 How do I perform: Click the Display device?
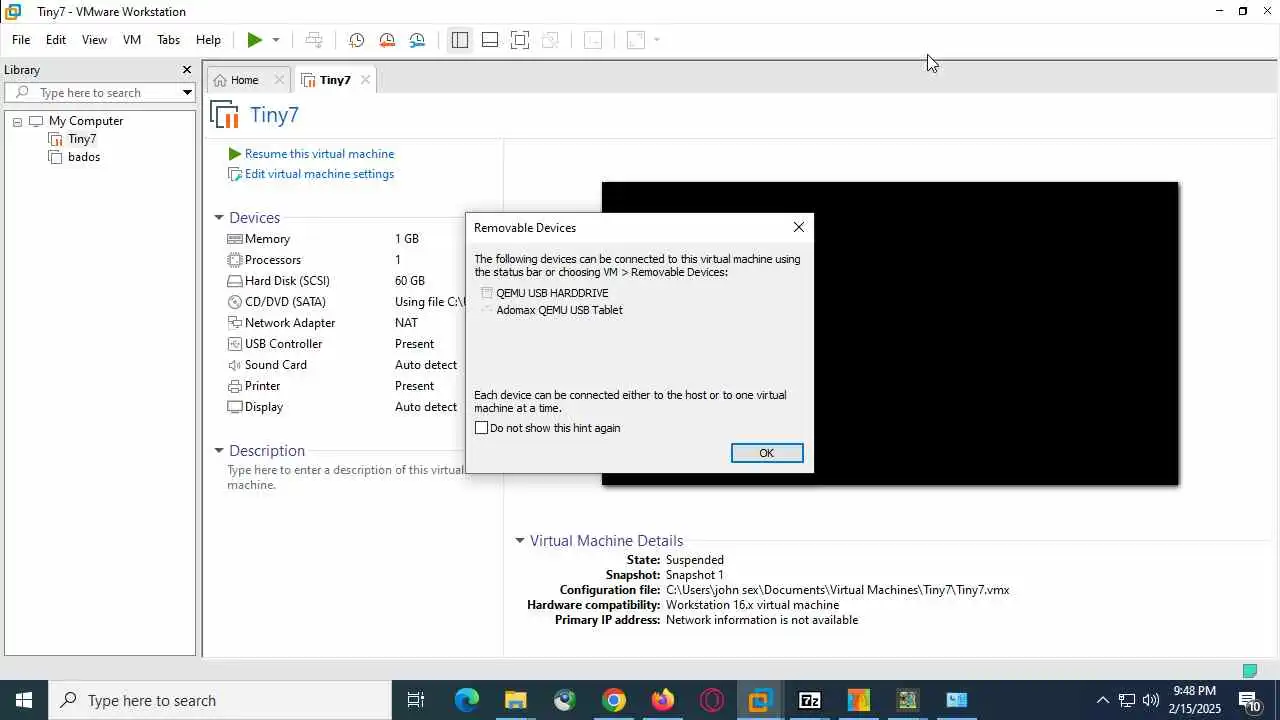(263, 407)
